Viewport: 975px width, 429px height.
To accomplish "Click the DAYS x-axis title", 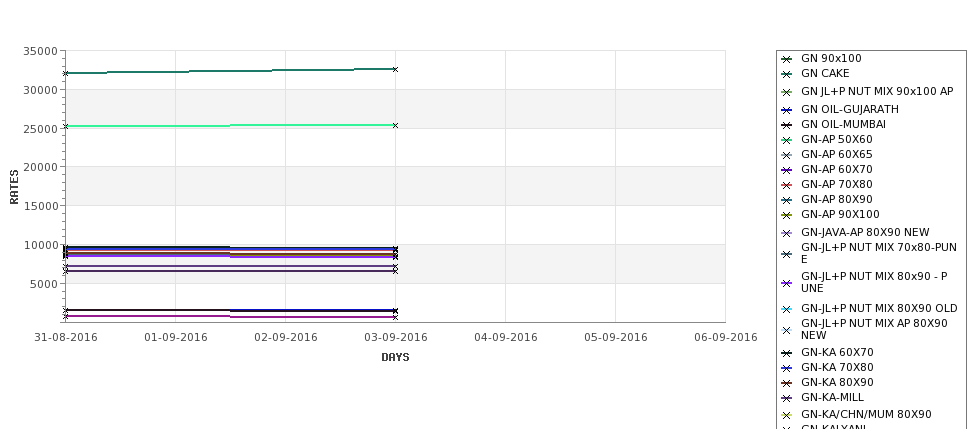I will pos(395,358).
